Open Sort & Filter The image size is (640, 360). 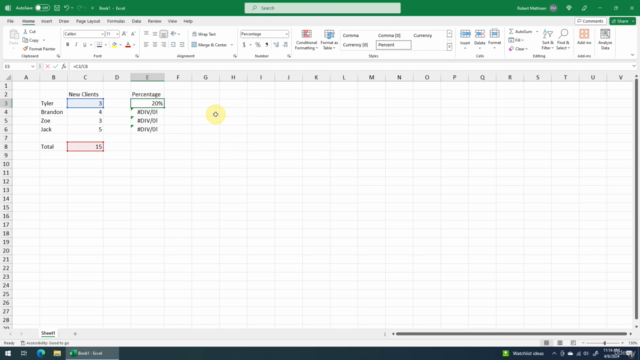click(x=547, y=40)
